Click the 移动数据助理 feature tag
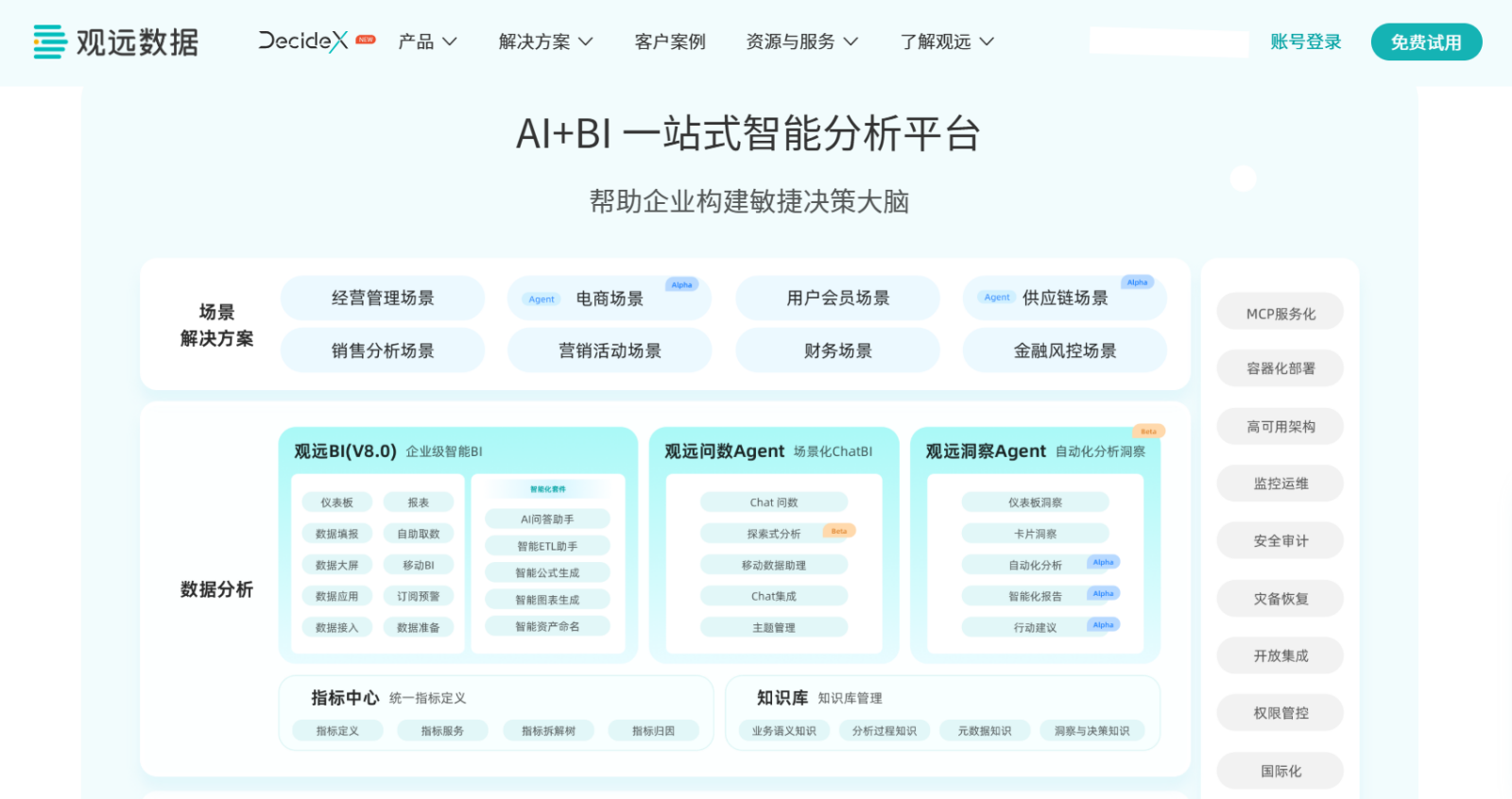1512x799 pixels. coord(774,565)
